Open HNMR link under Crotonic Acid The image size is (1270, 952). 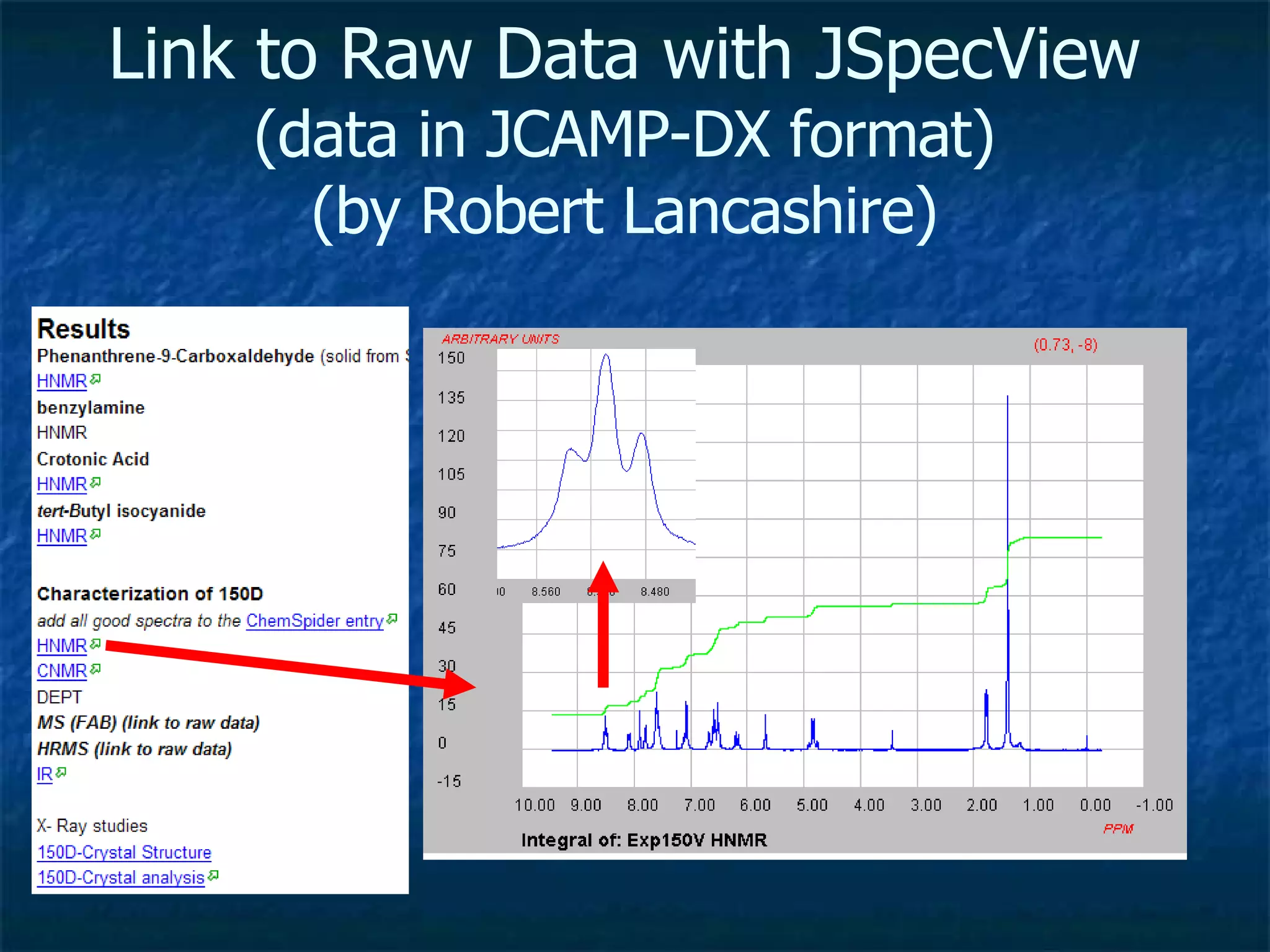[x=62, y=484]
